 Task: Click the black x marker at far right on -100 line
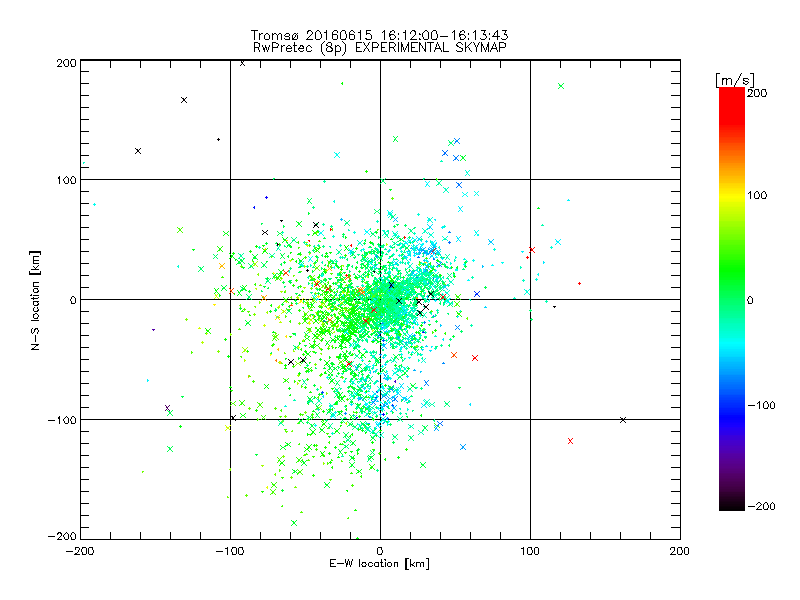pyautogui.click(x=623, y=420)
